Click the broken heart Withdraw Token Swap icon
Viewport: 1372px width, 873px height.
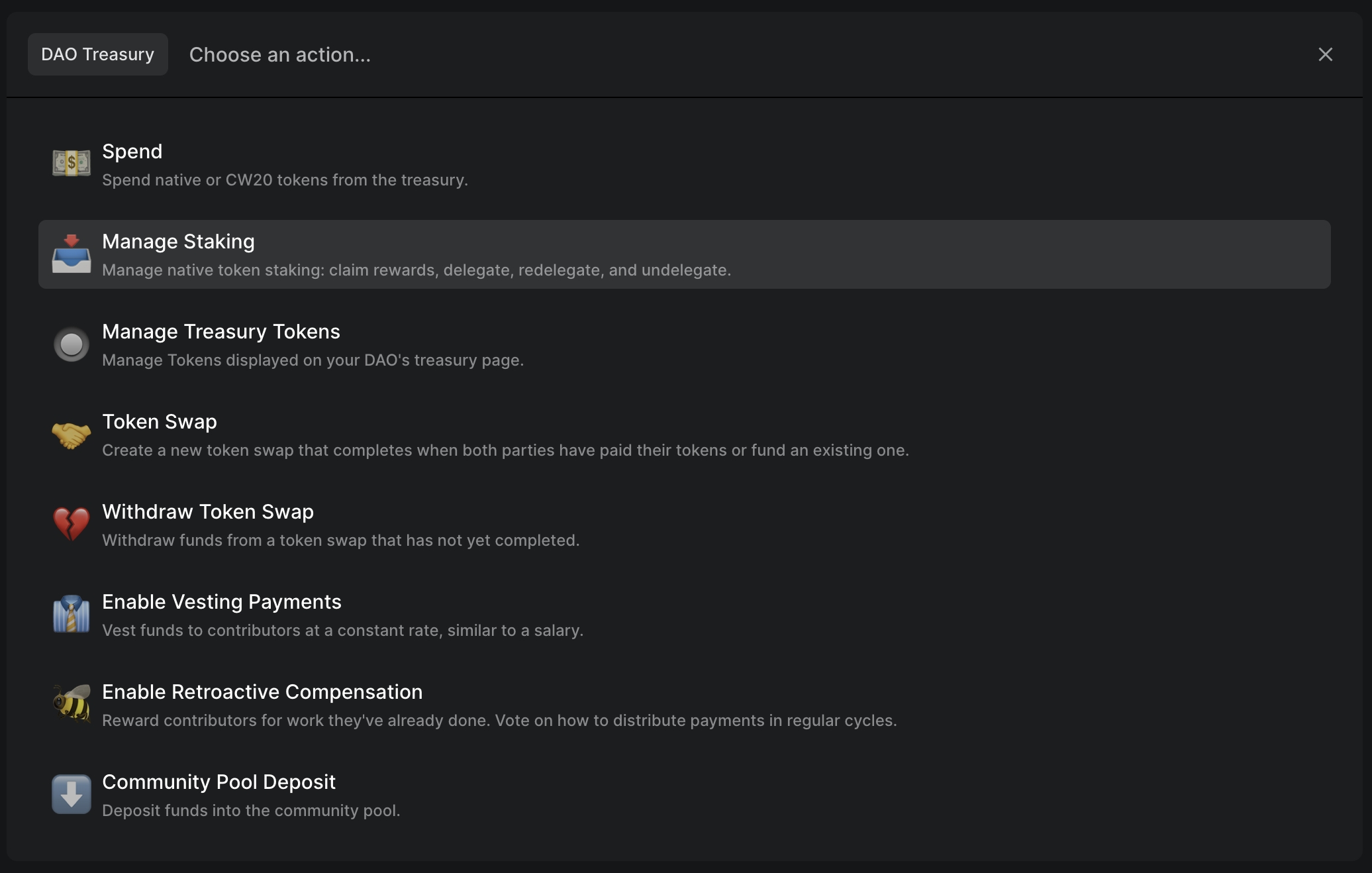point(72,524)
